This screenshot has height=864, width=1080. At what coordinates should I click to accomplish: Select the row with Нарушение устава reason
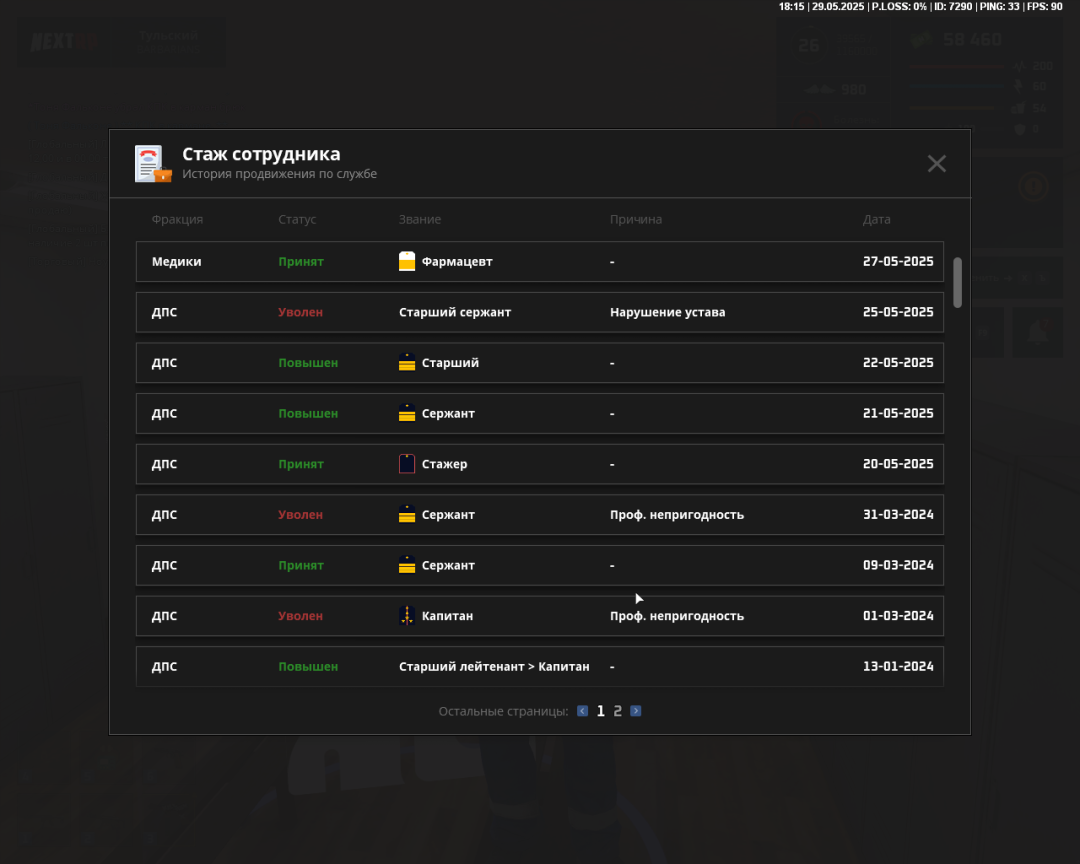click(540, 312)
